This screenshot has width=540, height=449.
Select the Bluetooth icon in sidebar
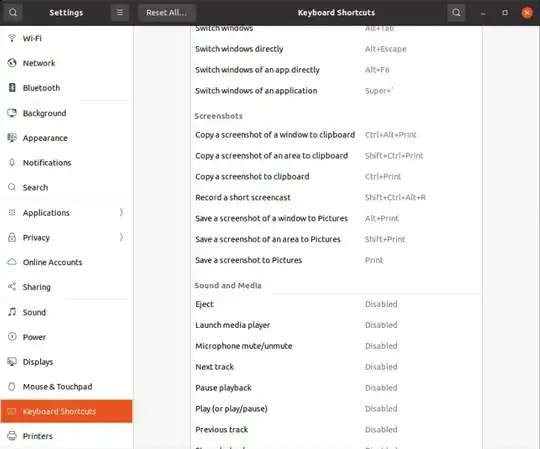[12, 88]
